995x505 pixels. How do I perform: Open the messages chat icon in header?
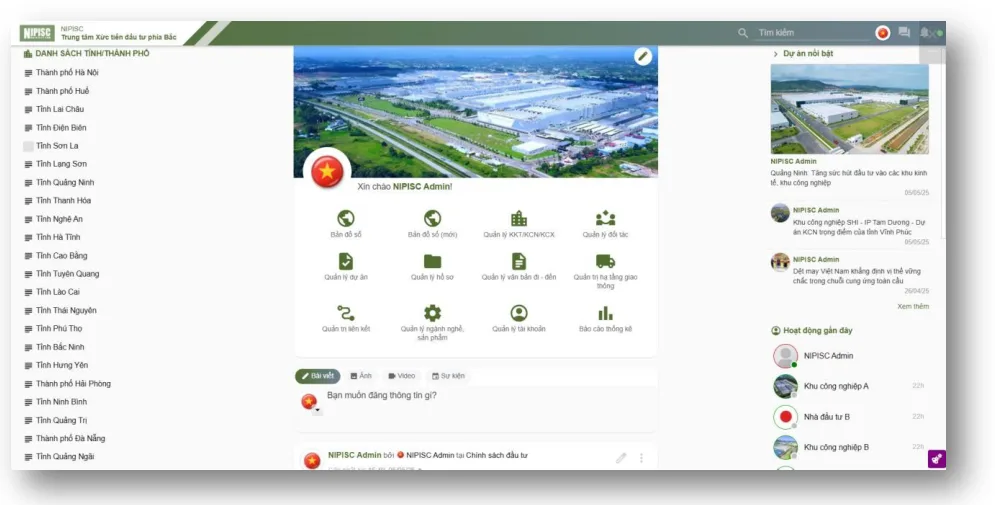(x=904, y=32)
